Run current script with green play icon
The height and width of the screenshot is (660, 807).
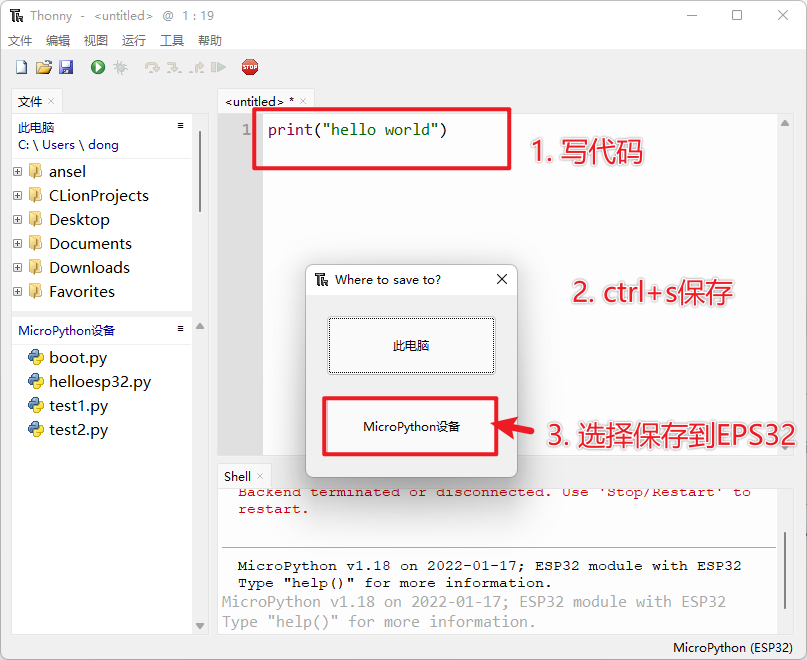[x=98, y=67]
